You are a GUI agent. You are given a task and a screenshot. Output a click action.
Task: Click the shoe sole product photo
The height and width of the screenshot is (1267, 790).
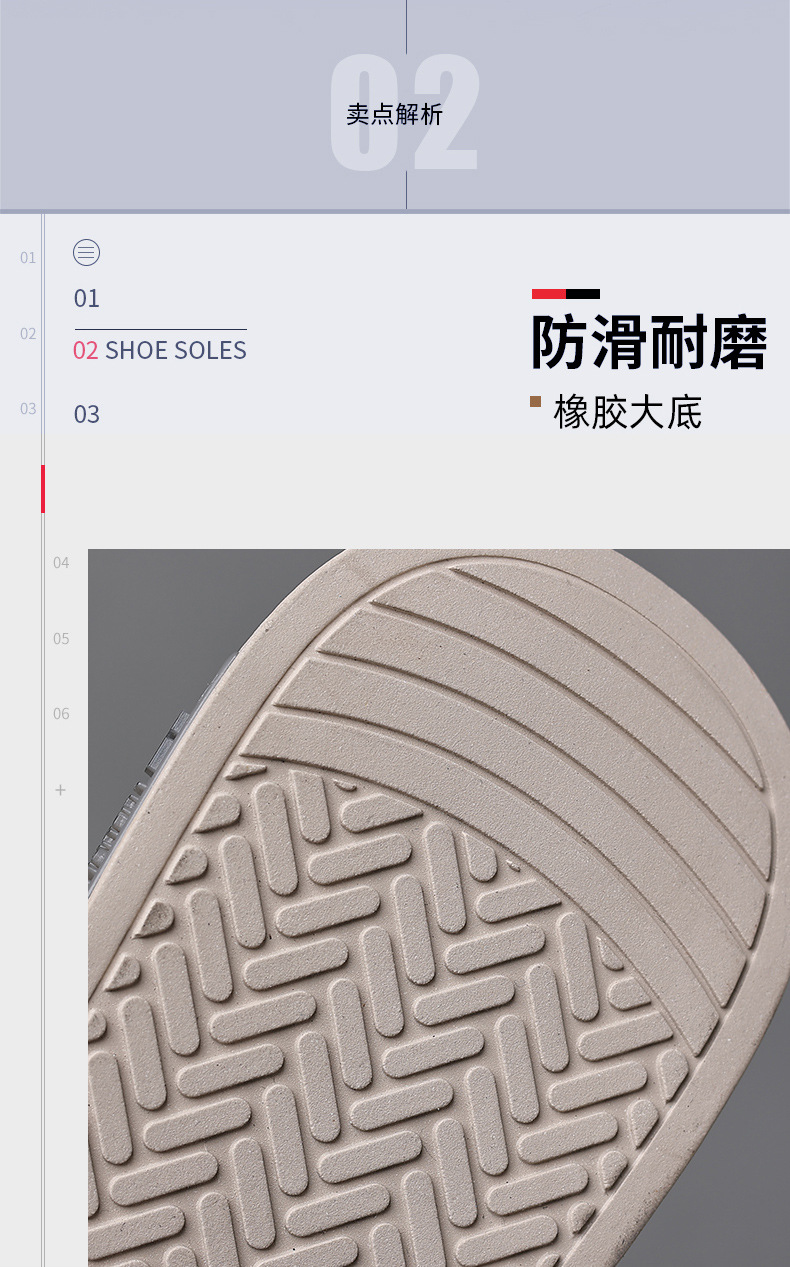click(x=439, y=908)
